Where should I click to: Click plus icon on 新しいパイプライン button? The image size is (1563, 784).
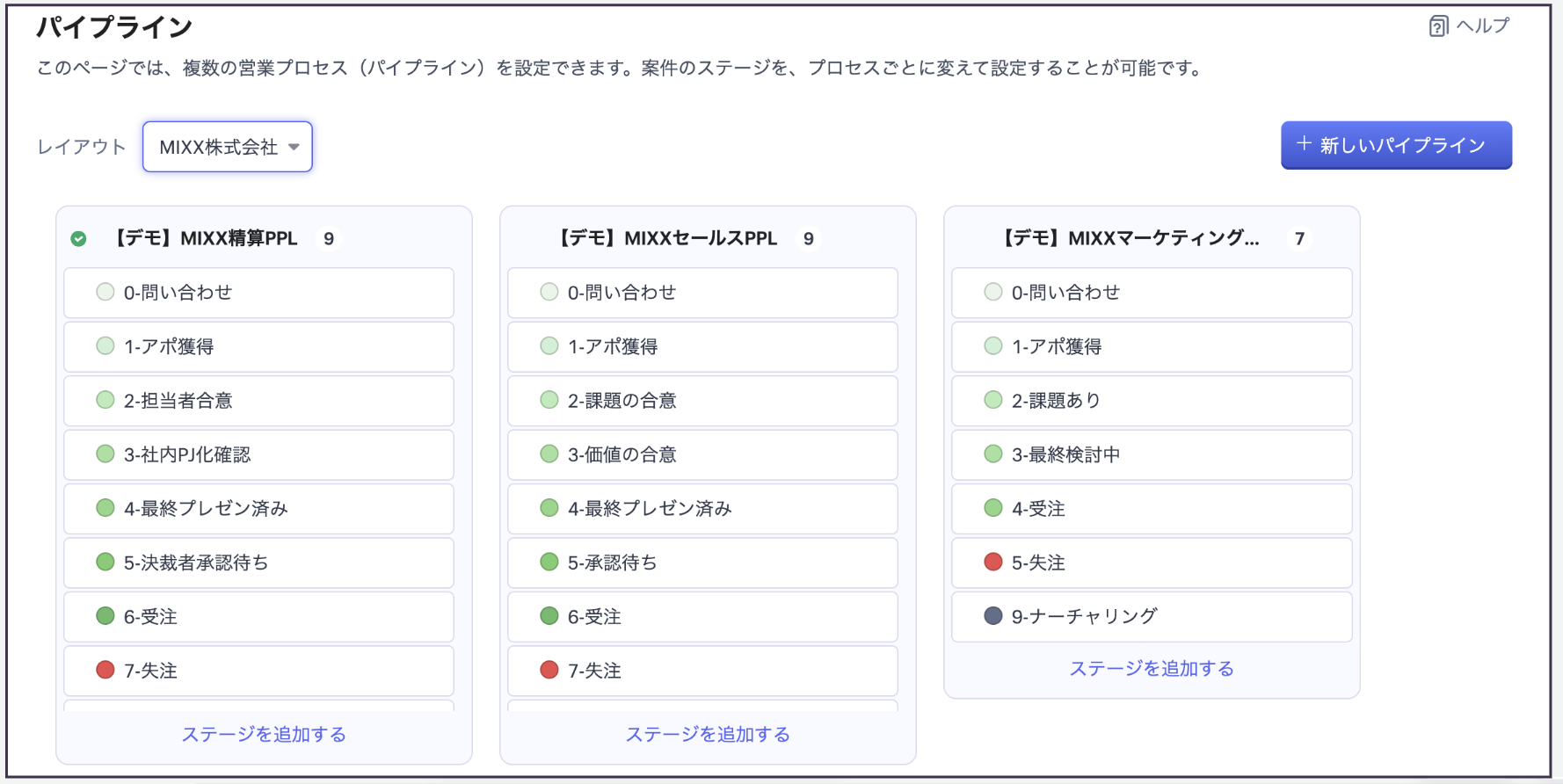(x=1305, y=144)
